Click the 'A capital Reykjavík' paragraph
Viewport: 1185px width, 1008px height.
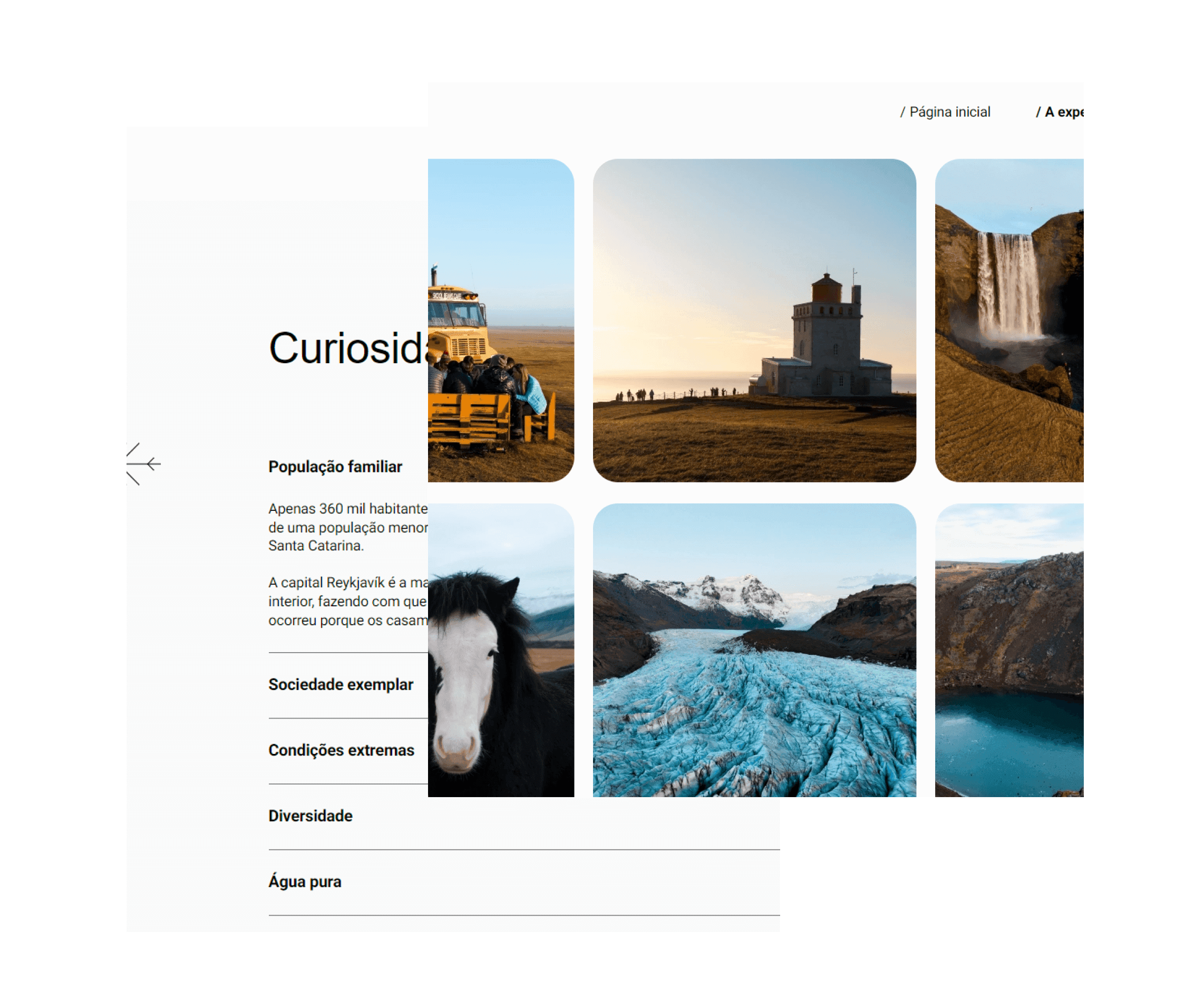tap(347, 601)
